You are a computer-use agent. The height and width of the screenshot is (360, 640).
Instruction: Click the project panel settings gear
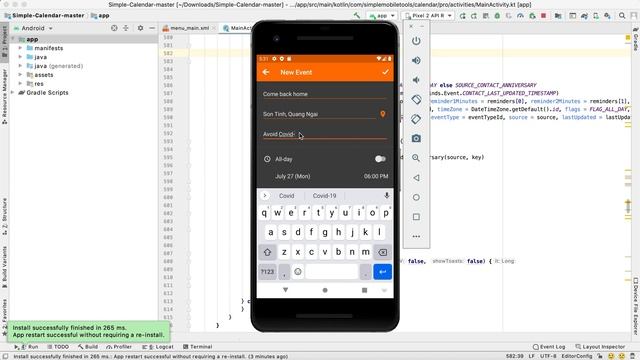point(140,28)
